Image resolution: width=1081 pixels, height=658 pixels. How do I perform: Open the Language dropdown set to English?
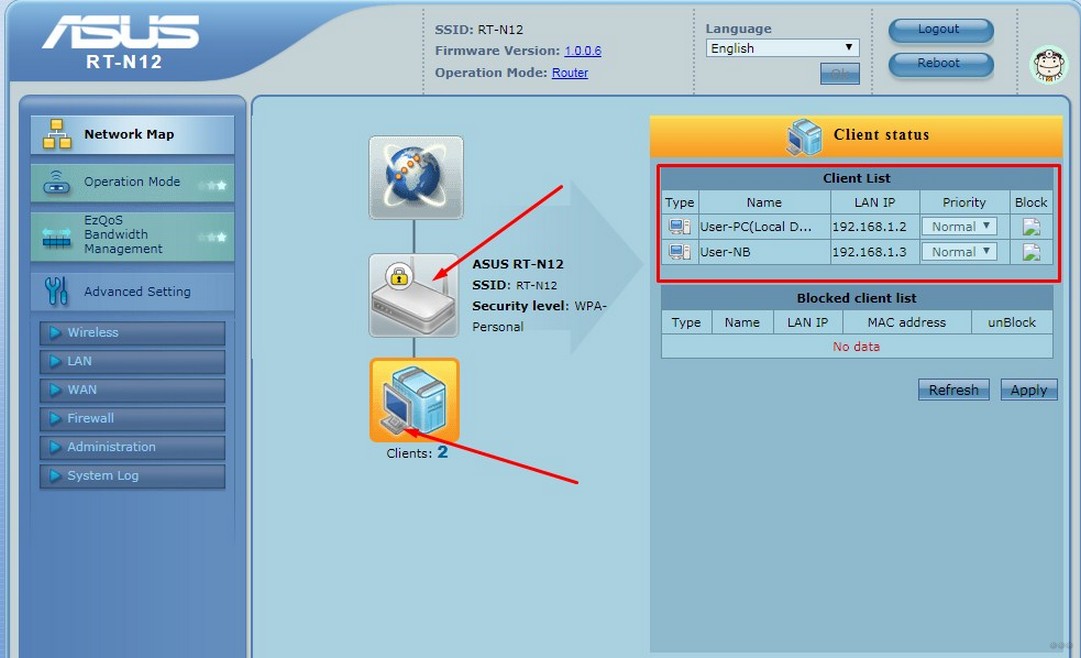[782, 48]
